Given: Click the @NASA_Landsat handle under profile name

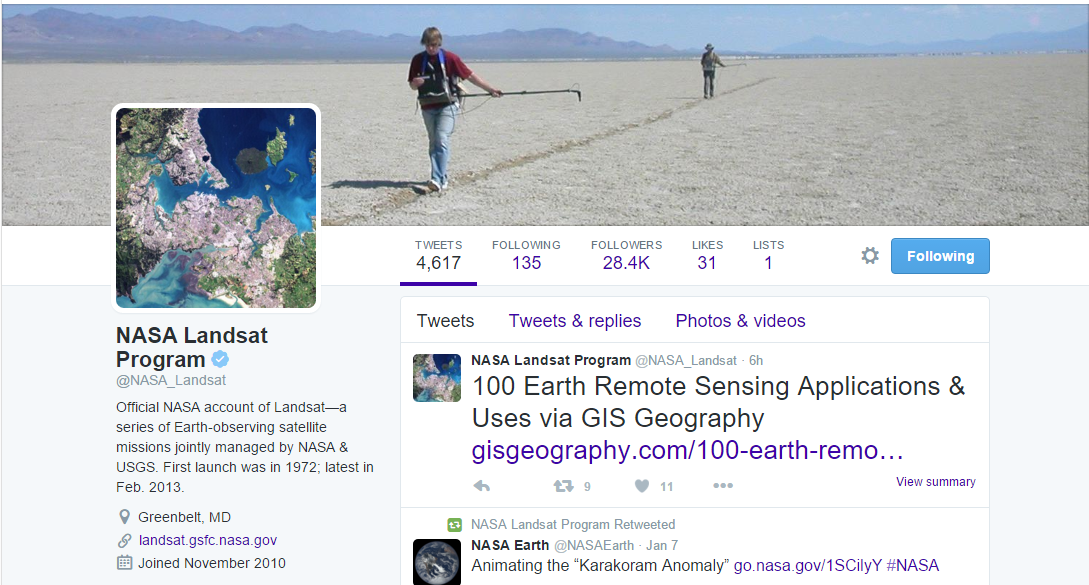Looking at the screenshot, I should tap(171, 381).
